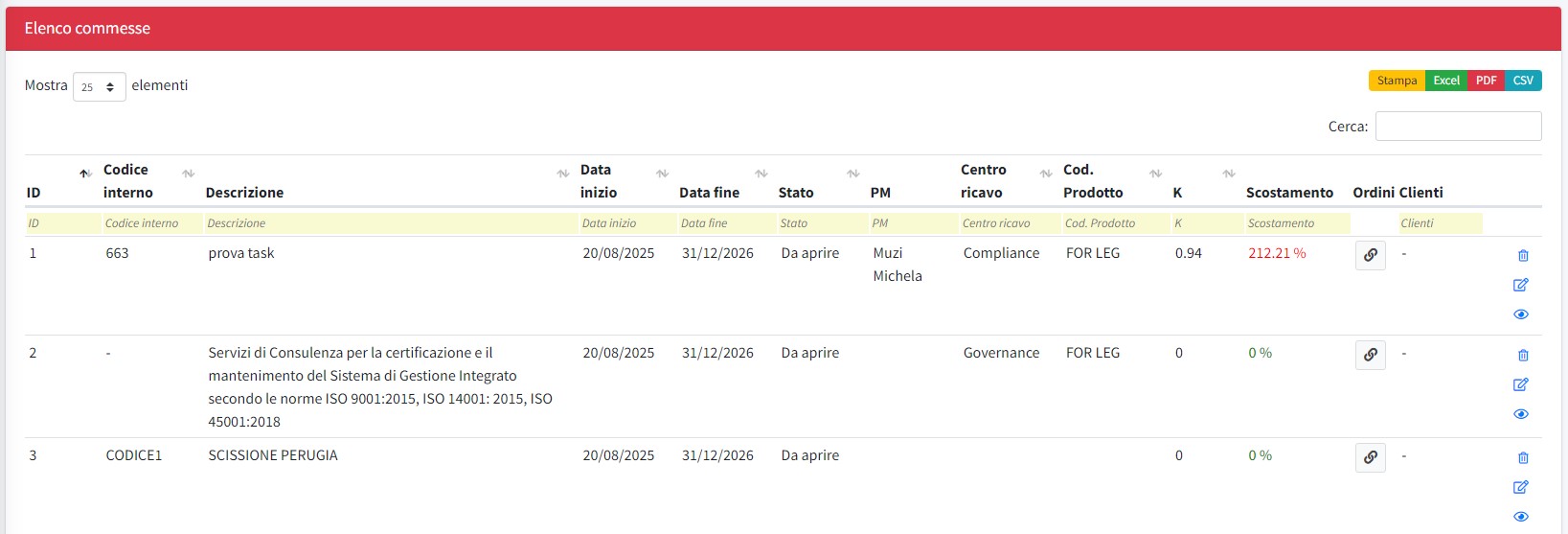Image resolution: width=1568 pixels, height=534 pixels.
Task: Delete the 'prova task' row with trash icon
Action: [1523, 256]
